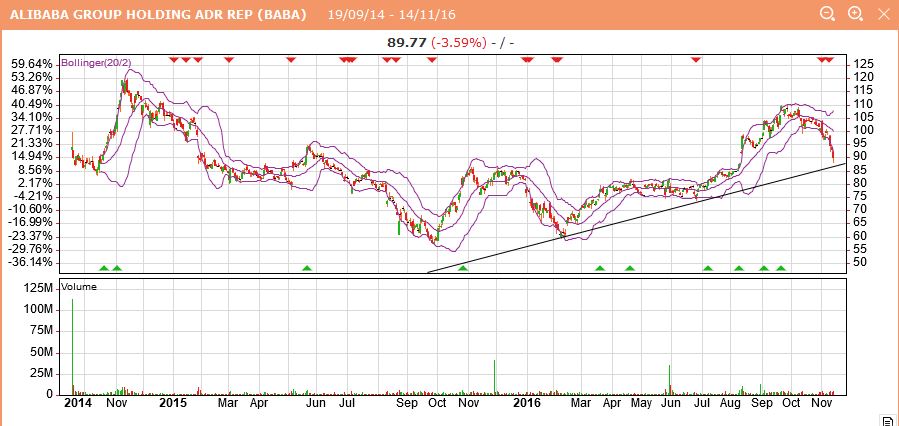Click the Aug label on time axis
This screenshot has height=426, width=899.
[729, 403]
